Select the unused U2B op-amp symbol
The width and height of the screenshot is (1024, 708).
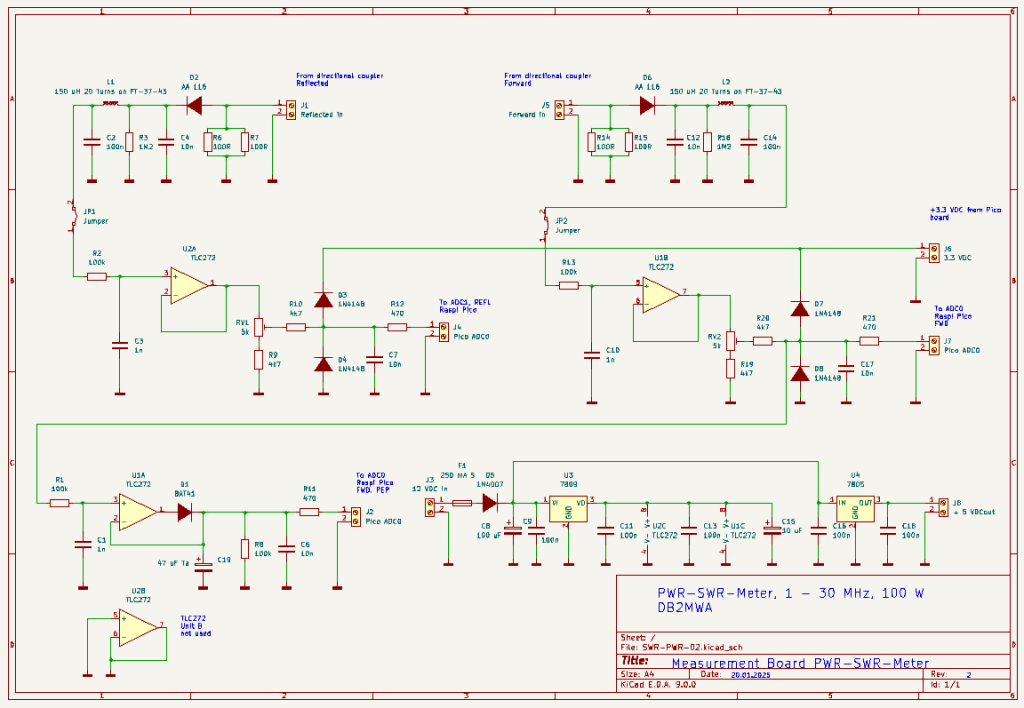138,630
